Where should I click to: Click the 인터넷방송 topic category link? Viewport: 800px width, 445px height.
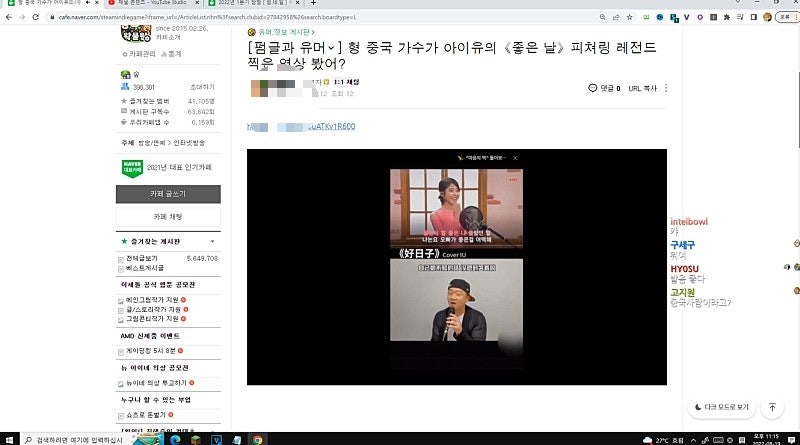pos(189,143)
